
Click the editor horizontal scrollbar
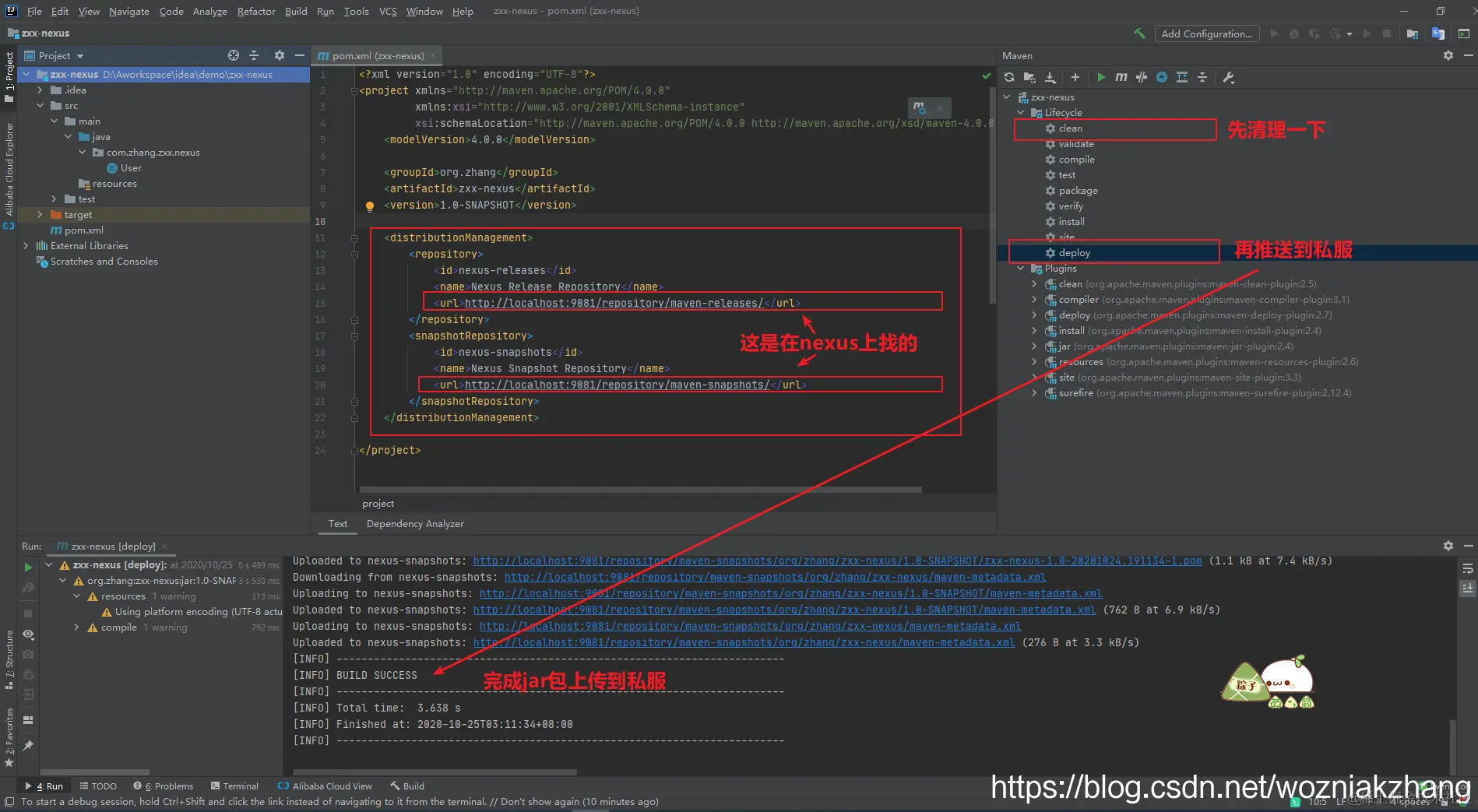click(x=641, y=490)
